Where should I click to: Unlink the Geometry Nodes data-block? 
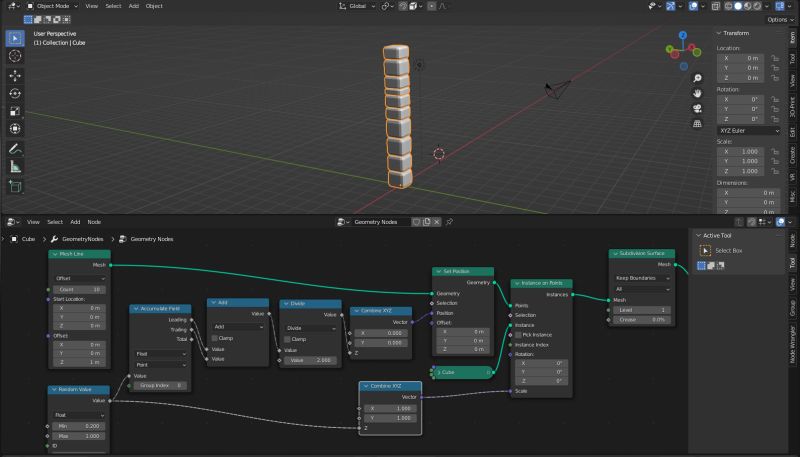437,222
